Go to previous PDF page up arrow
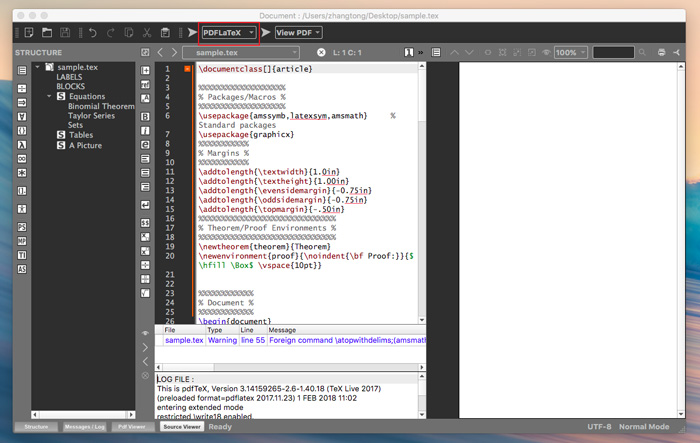Viewport: 700px width, 443px height. point(454,53)
